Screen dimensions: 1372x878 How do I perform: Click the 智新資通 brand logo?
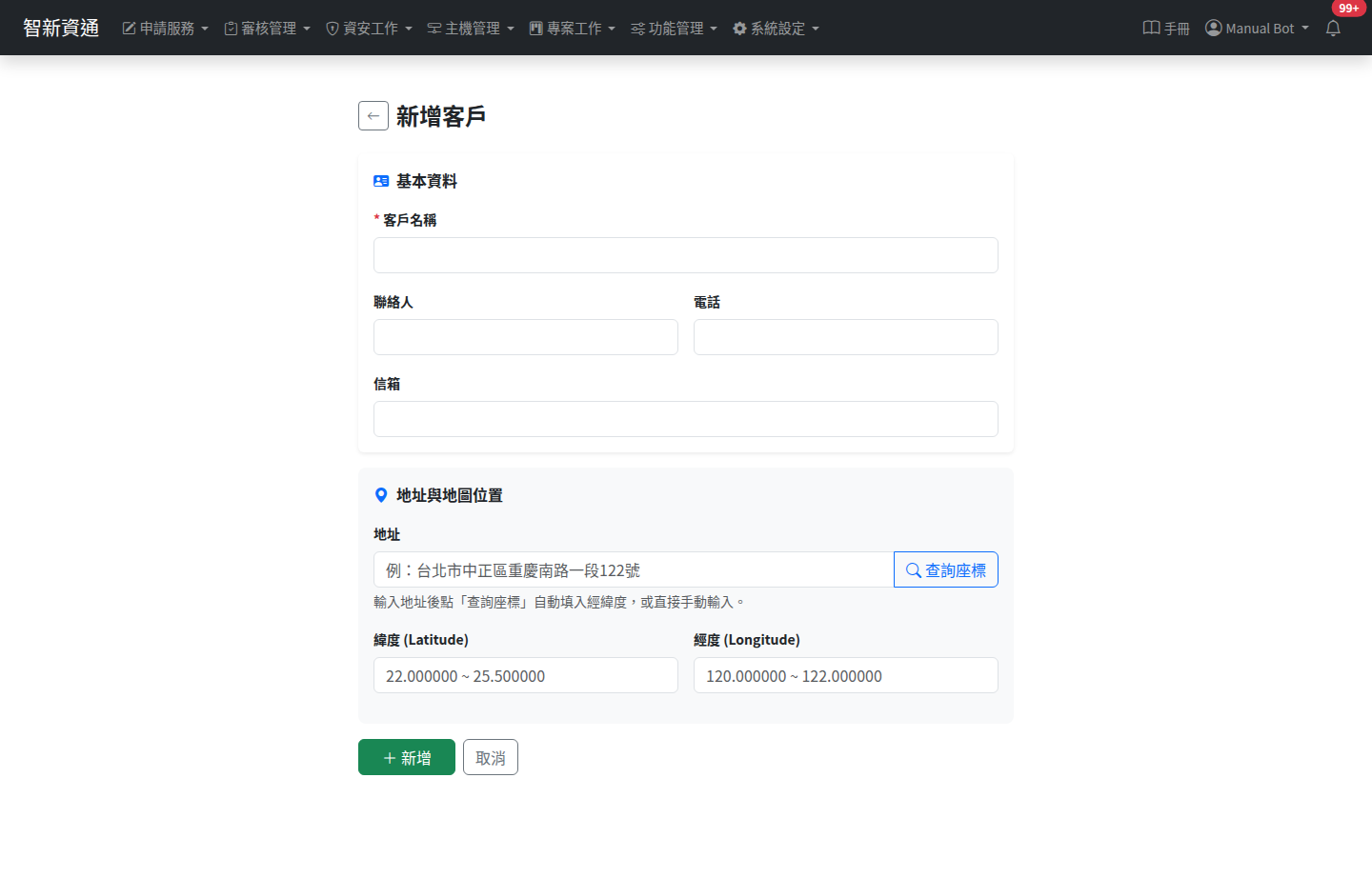pos(61,28)
